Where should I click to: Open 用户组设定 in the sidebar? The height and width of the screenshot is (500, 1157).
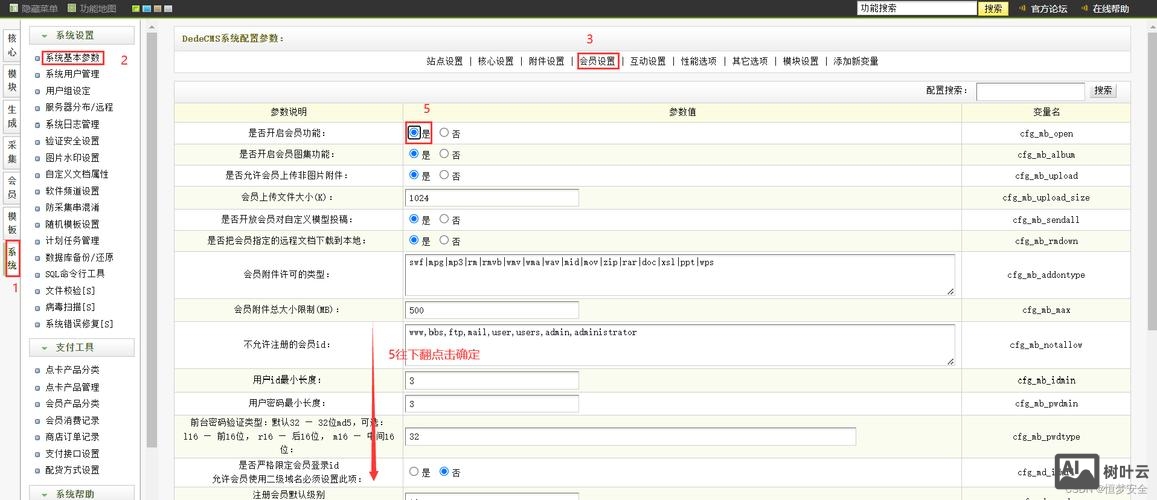point(68,91)
